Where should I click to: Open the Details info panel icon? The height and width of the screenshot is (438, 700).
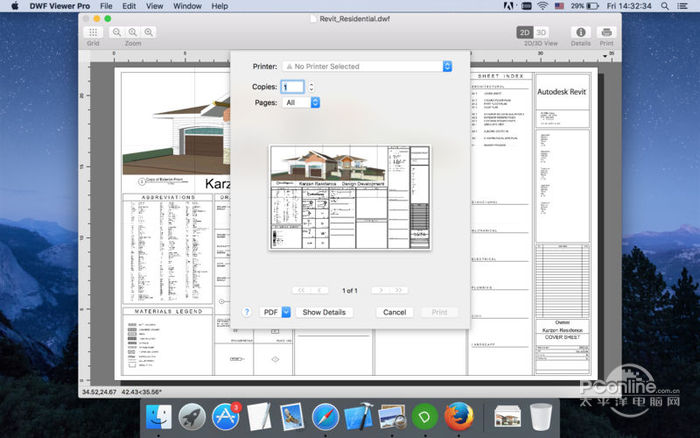tap(580, 32)
